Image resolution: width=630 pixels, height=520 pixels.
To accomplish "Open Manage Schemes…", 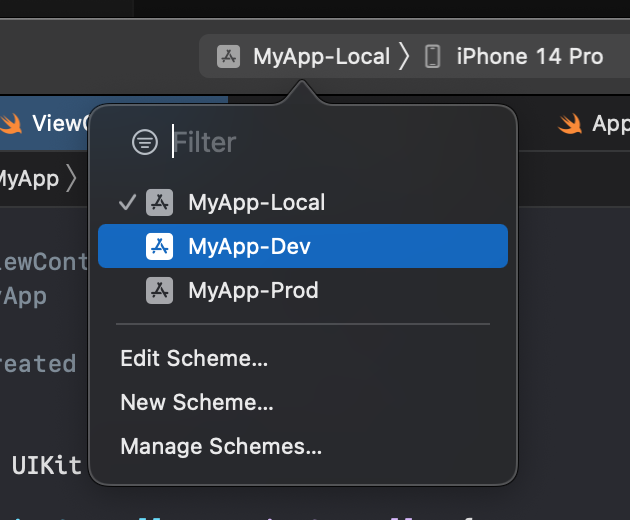I will [x=221, y=446].
